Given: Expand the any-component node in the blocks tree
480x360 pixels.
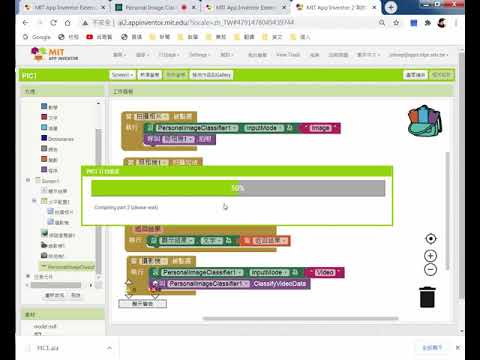Looking at the screenshot, I should [28, 276].
